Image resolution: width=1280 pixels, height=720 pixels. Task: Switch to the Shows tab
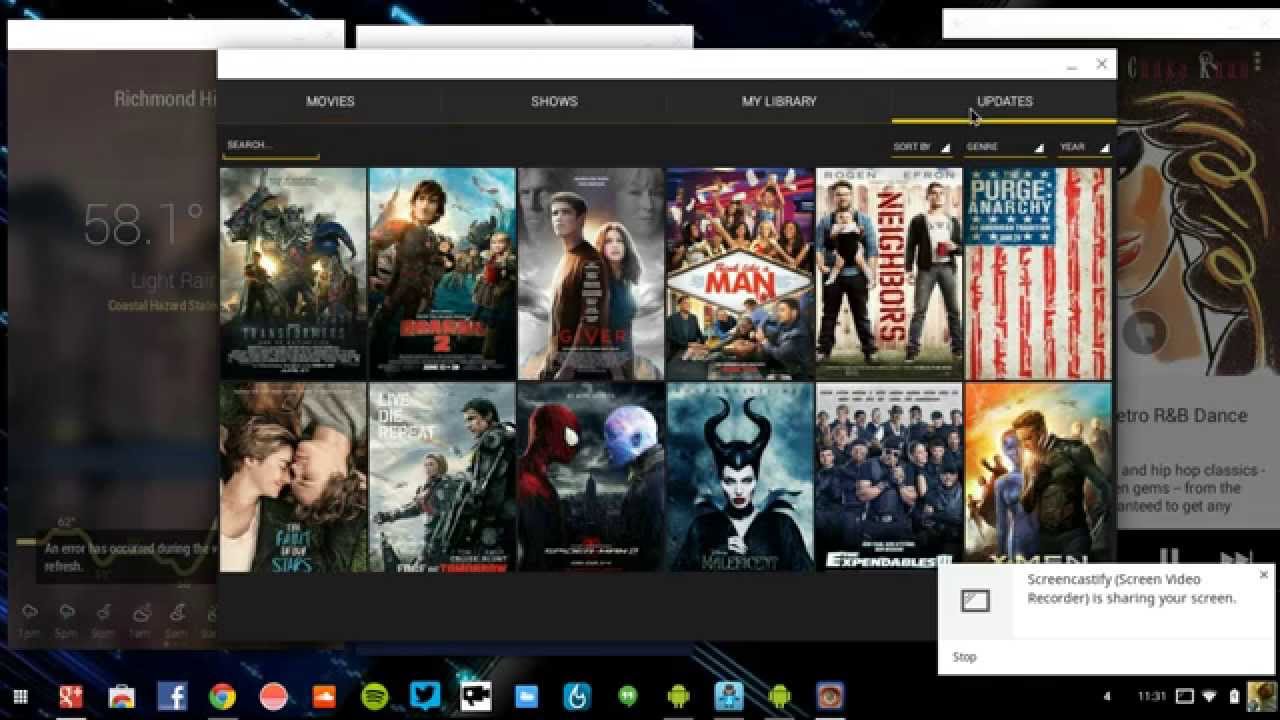coord(554,101)
